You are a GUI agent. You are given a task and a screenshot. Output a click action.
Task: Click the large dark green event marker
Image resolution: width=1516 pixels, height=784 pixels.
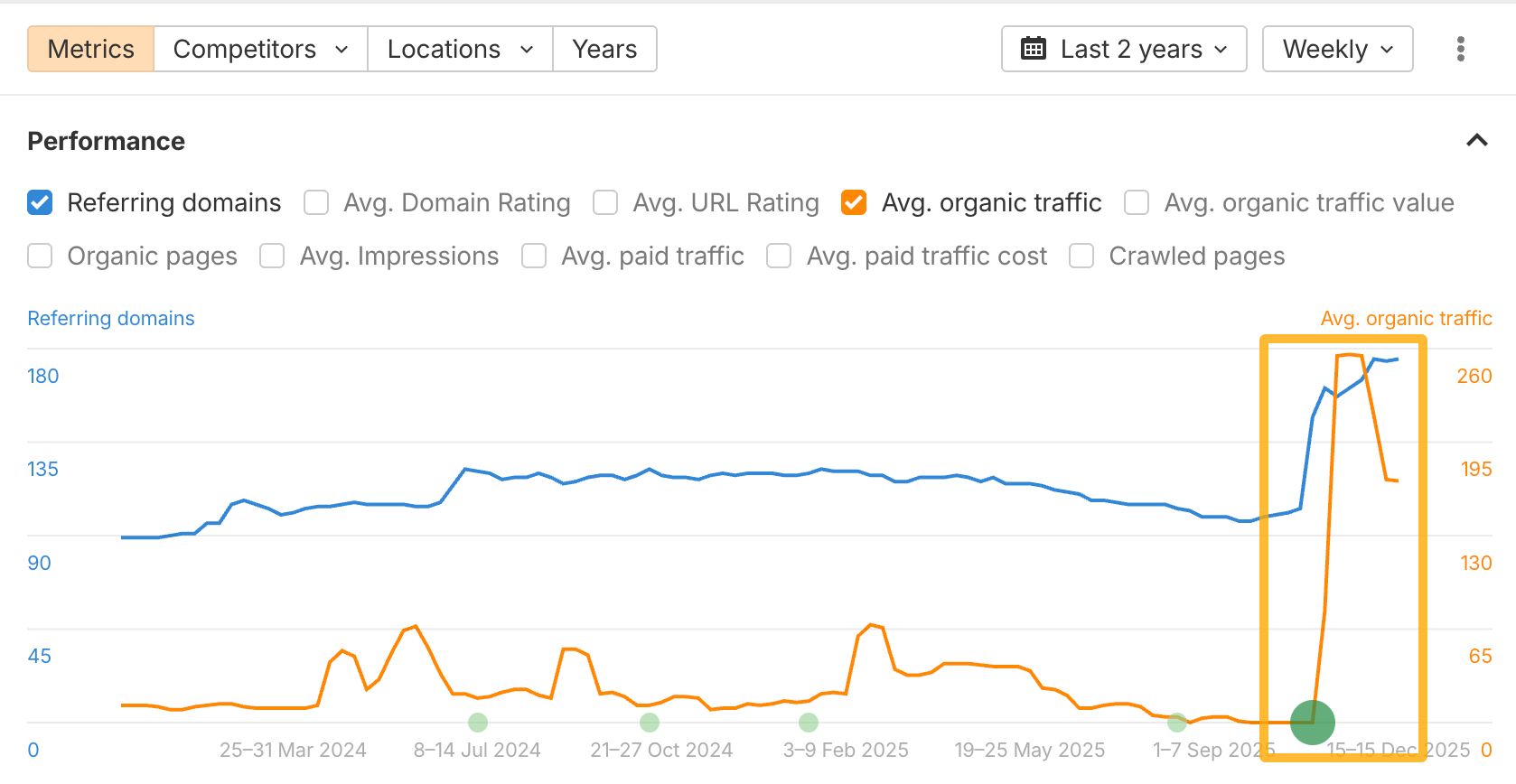[1312, 723]
